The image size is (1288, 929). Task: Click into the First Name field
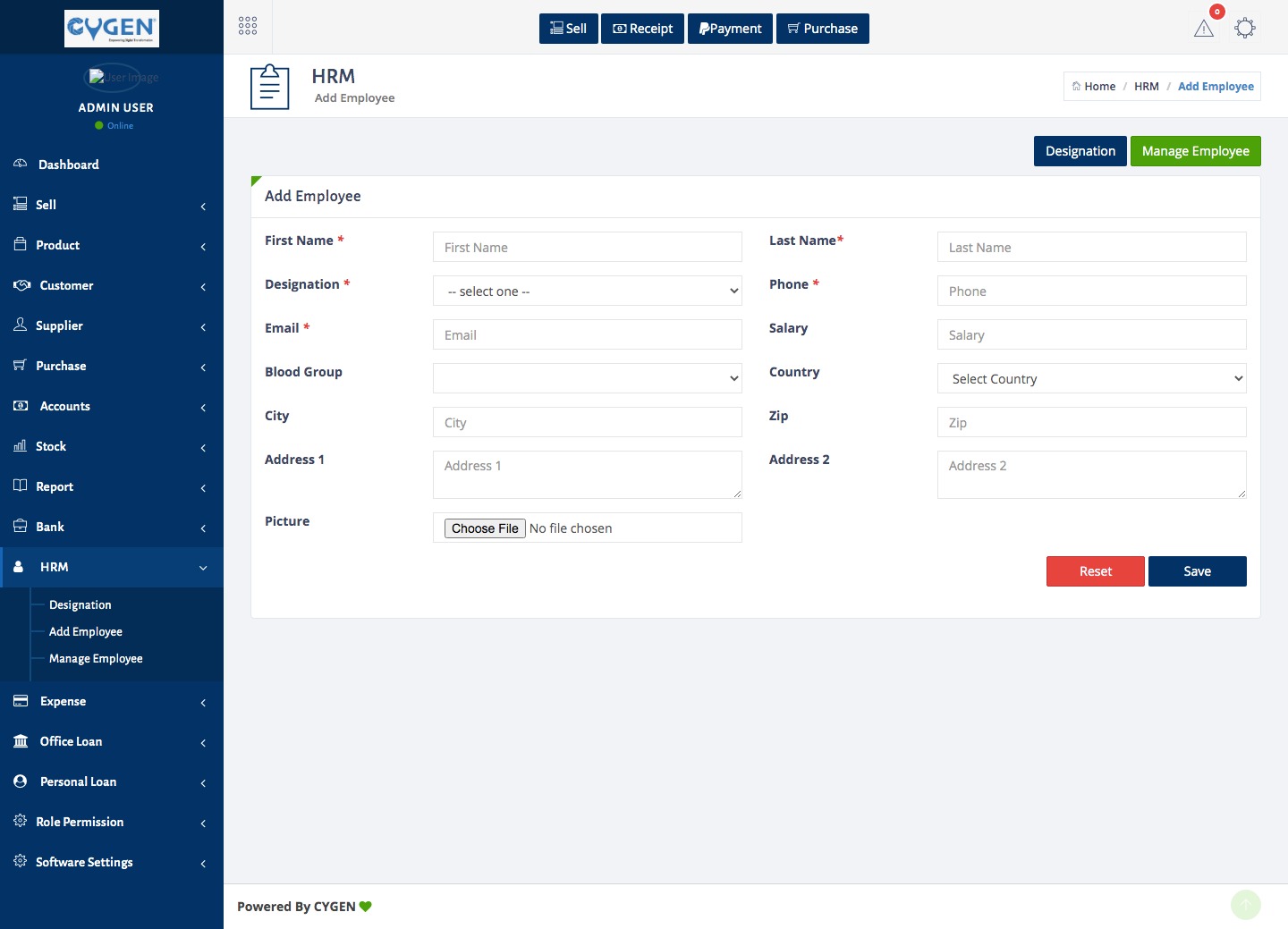point(588,247)
